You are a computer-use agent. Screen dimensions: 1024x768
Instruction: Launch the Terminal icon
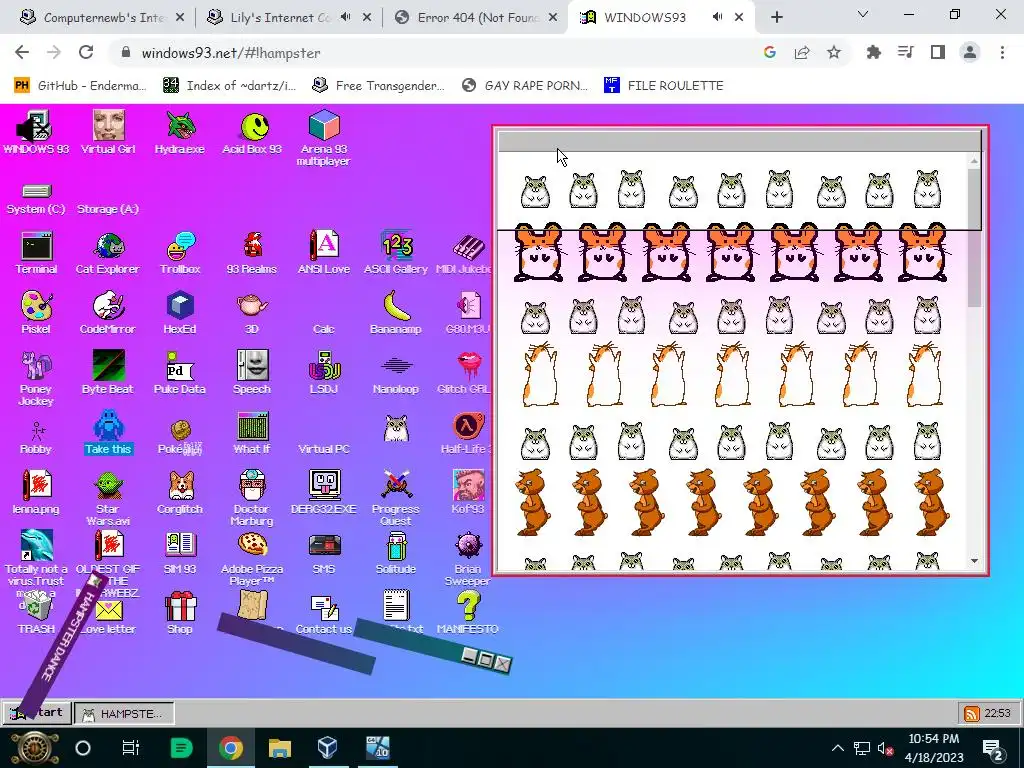(37, 253)
